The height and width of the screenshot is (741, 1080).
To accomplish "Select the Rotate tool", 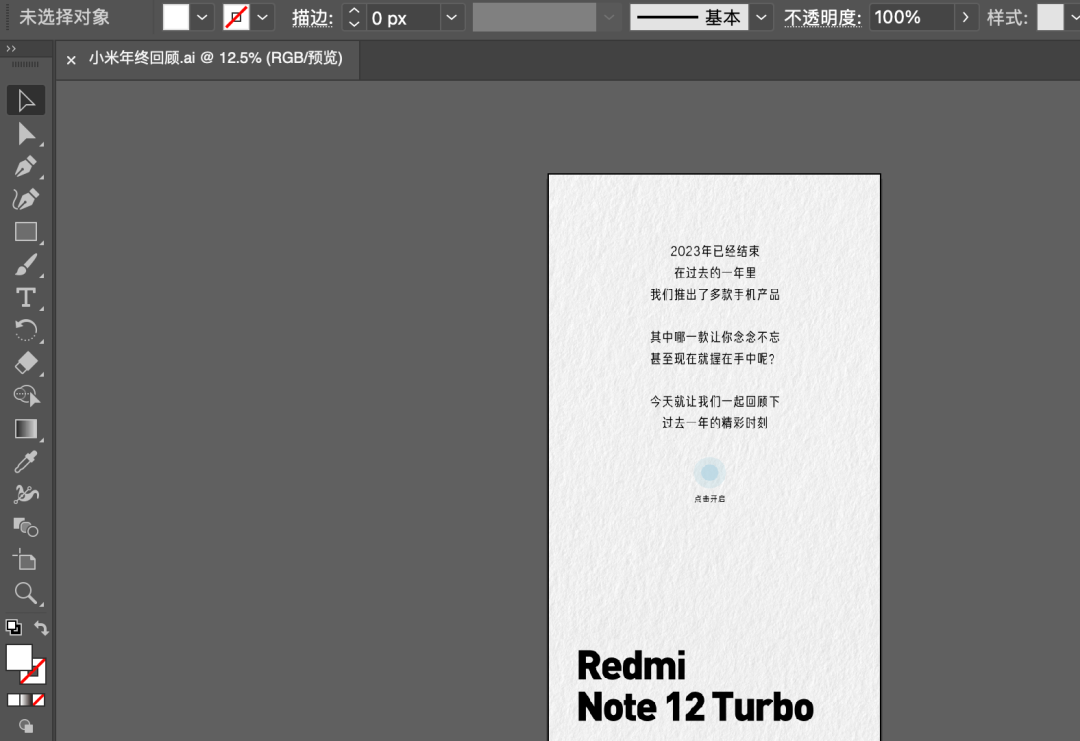I will (26, 331).
